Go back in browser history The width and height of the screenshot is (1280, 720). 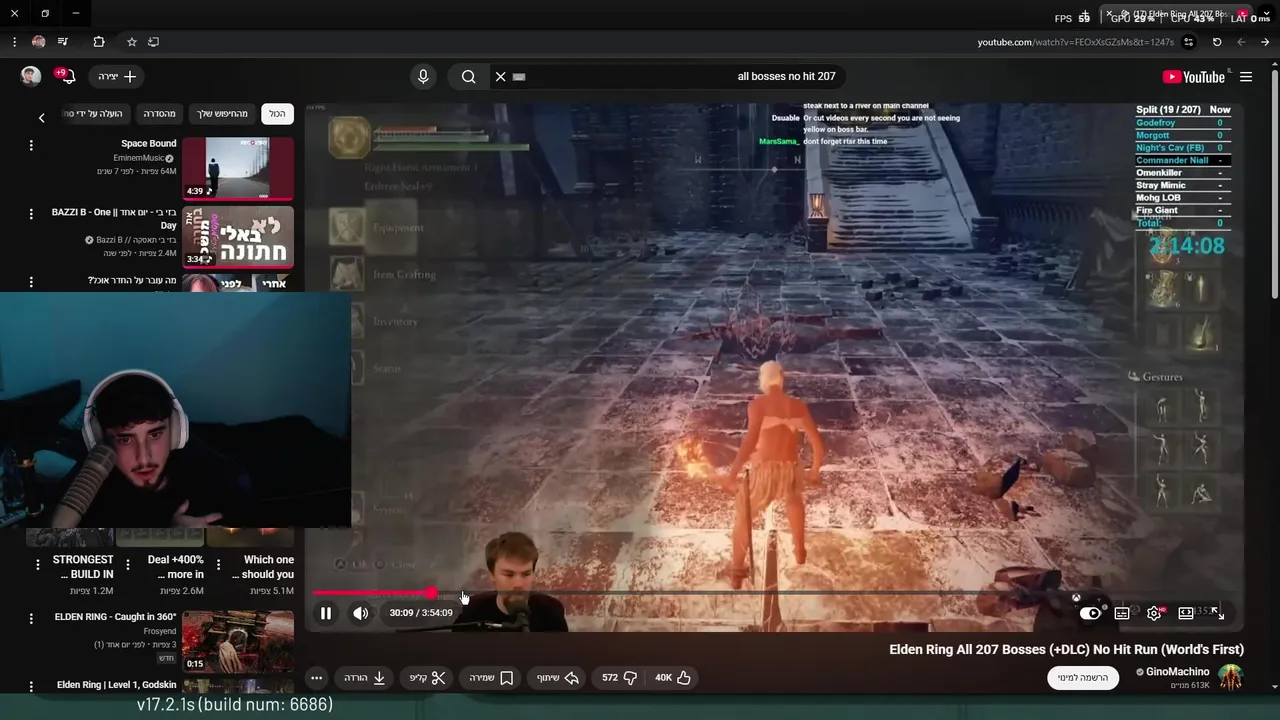tap(1265, 42)
